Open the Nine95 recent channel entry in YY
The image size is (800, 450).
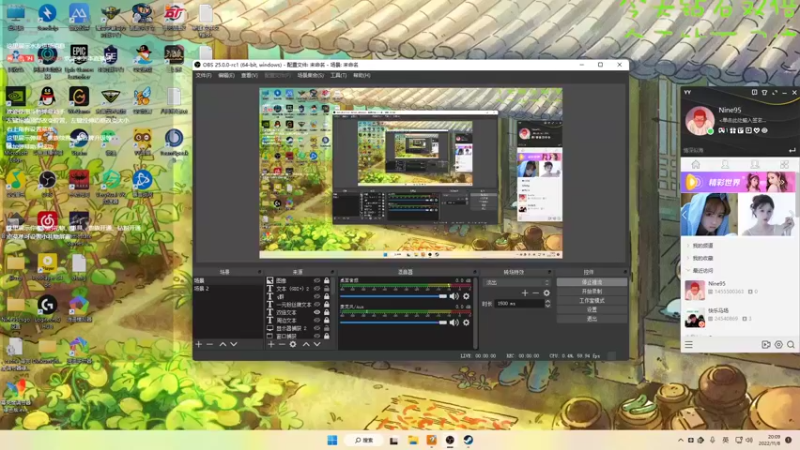(738, 289)
